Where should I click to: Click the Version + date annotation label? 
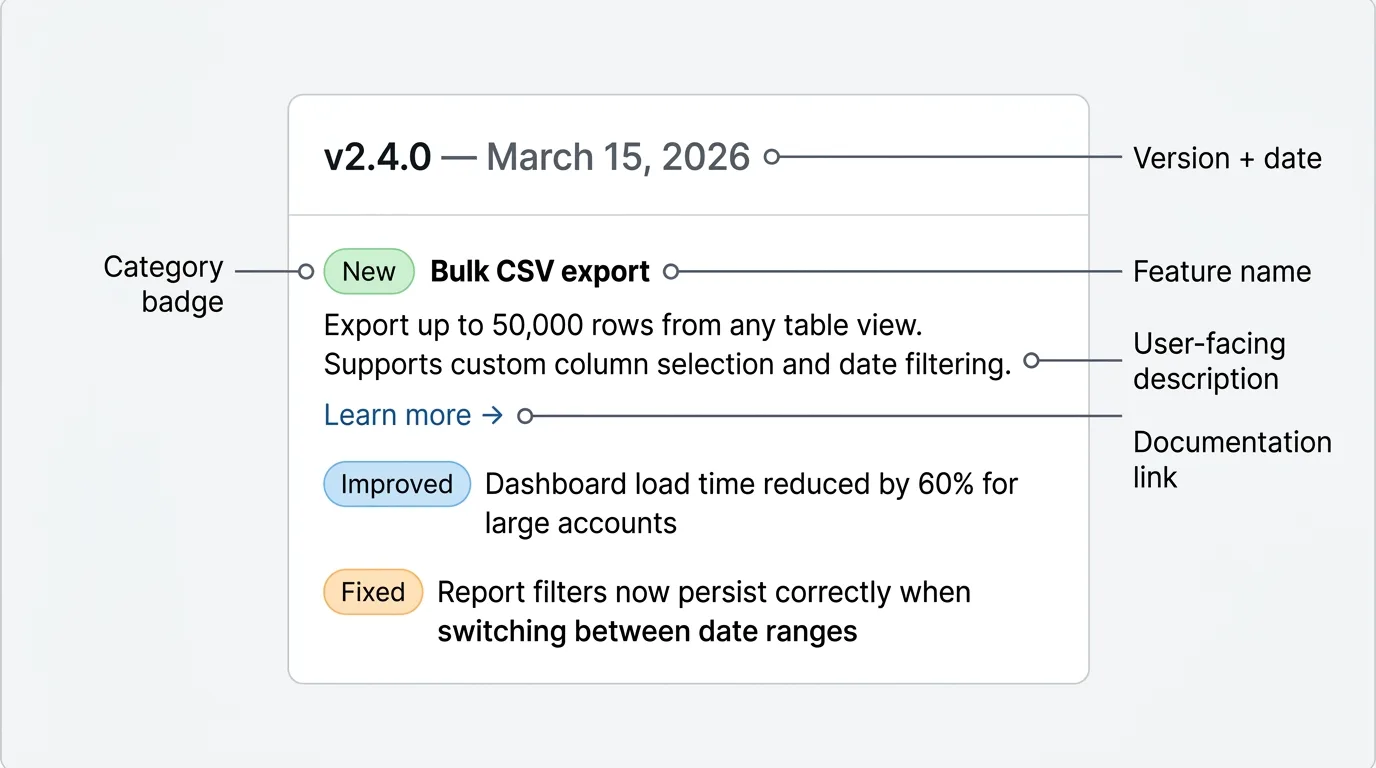pos(1227,158)
